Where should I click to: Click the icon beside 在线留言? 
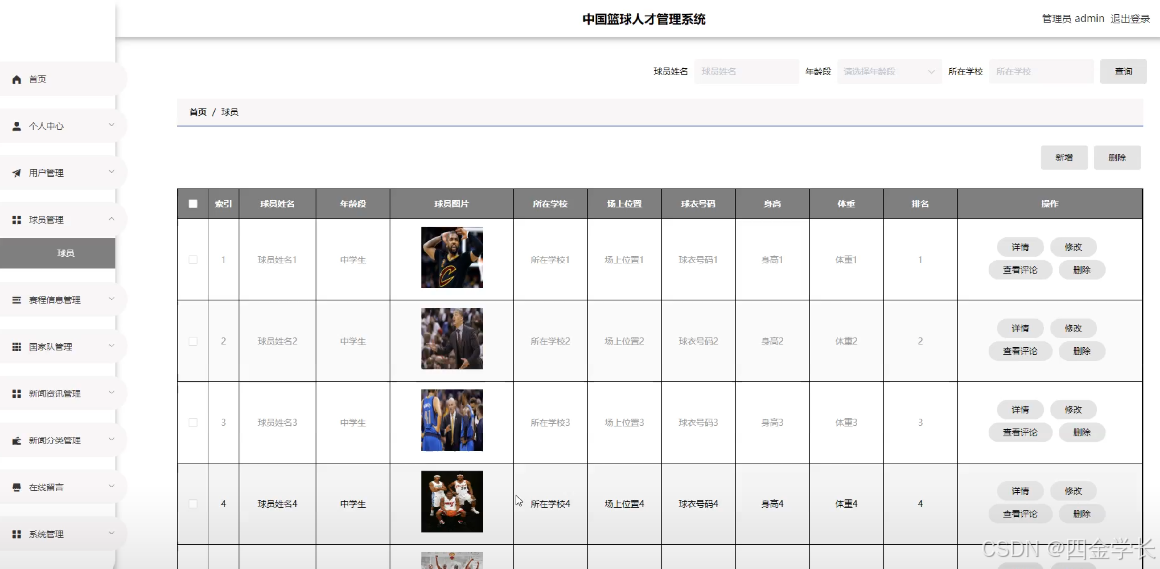pos(17,488)
